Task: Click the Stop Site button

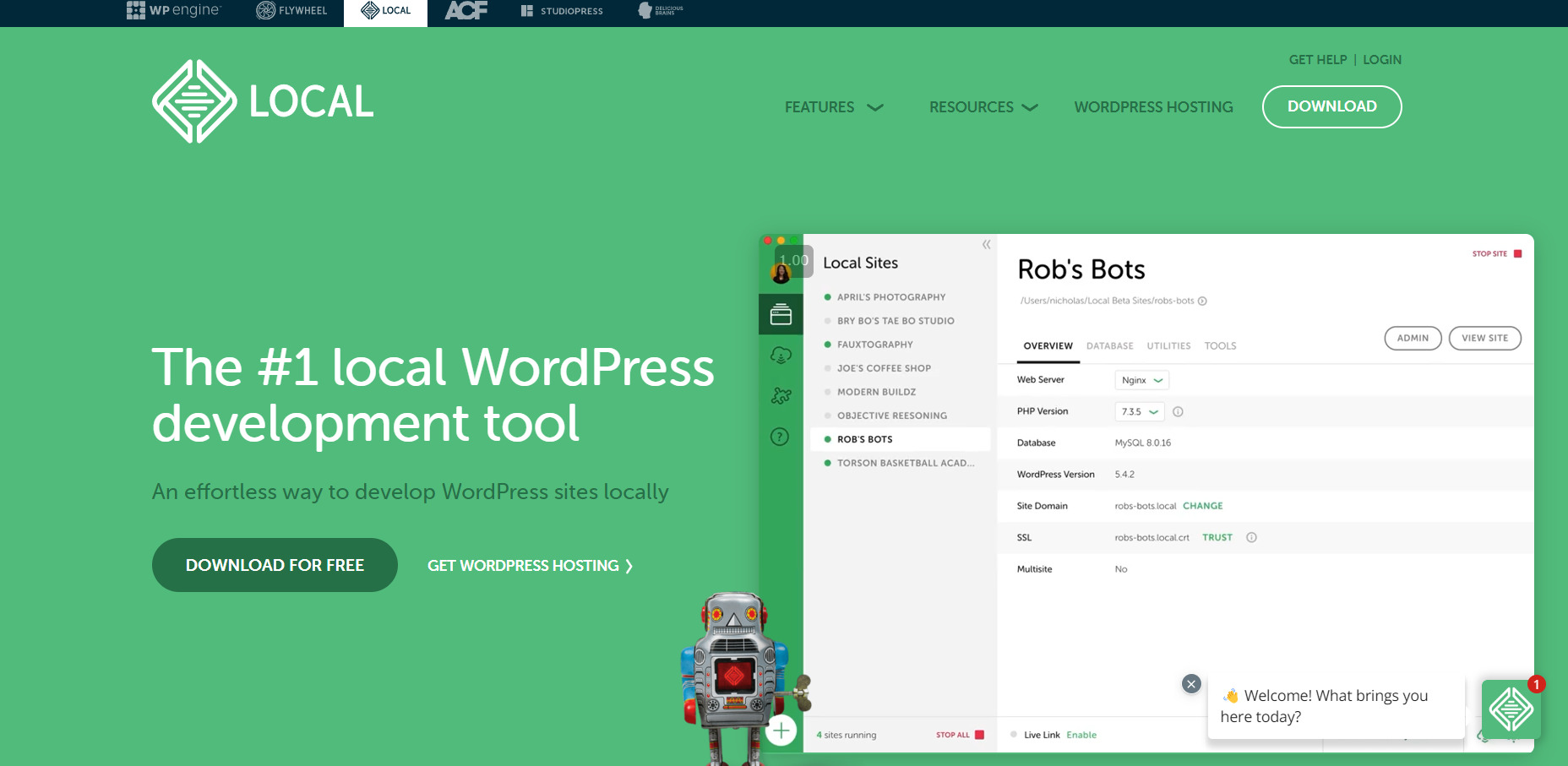Action: coord(1496,253)
